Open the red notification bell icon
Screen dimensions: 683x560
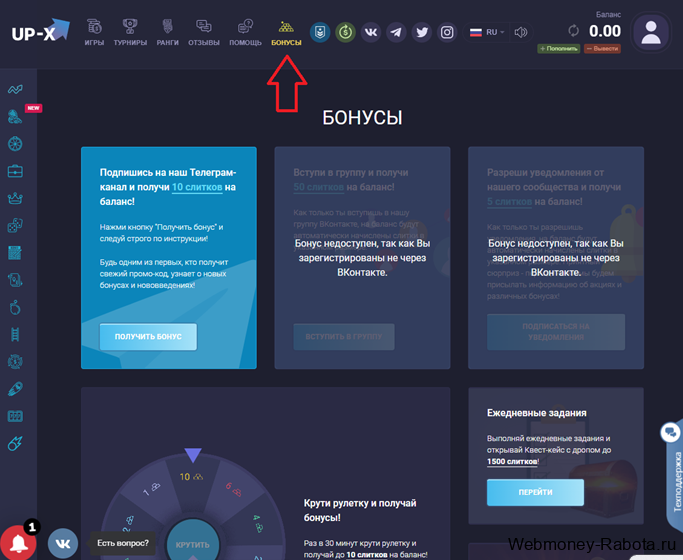coord(18,543)
